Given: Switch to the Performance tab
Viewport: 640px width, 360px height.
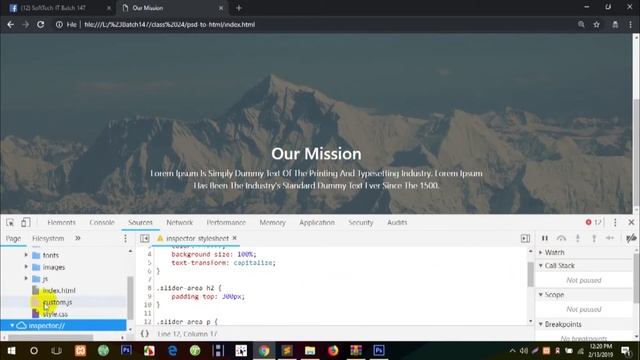Looking at the screenshot, I should (x=226, y=222).
